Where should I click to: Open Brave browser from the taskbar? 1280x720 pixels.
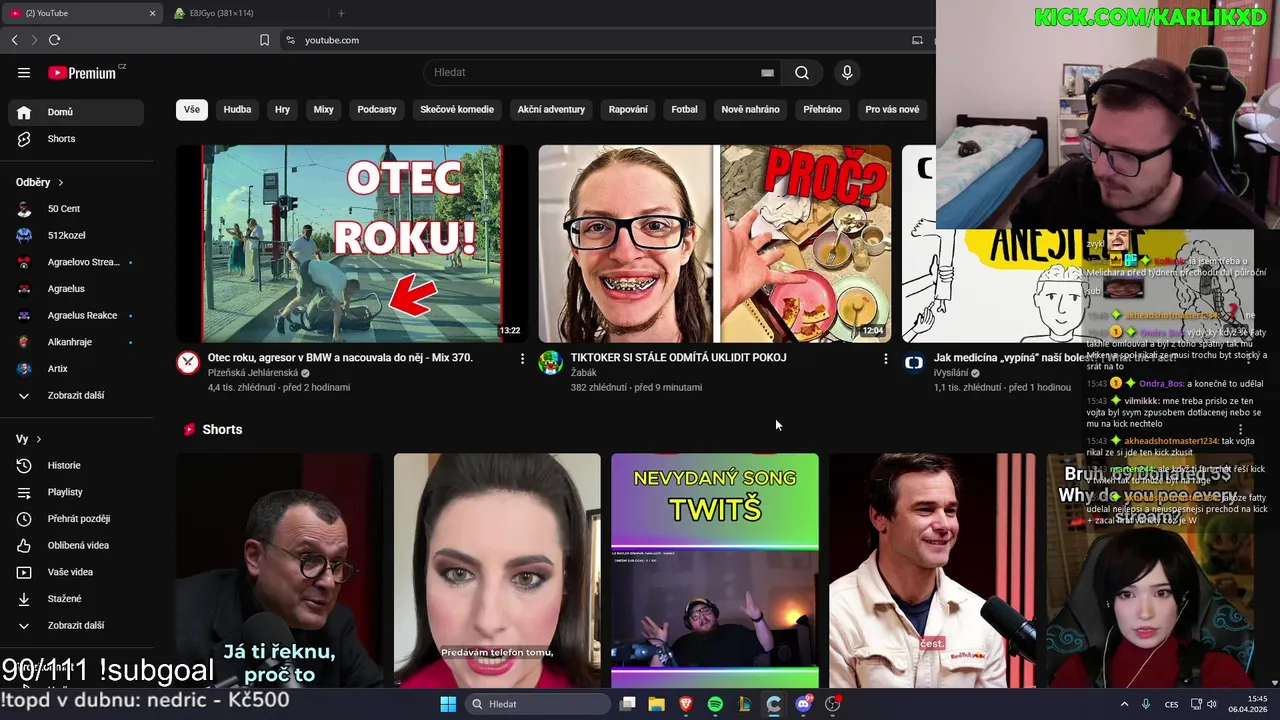click(x=686, y=704)
